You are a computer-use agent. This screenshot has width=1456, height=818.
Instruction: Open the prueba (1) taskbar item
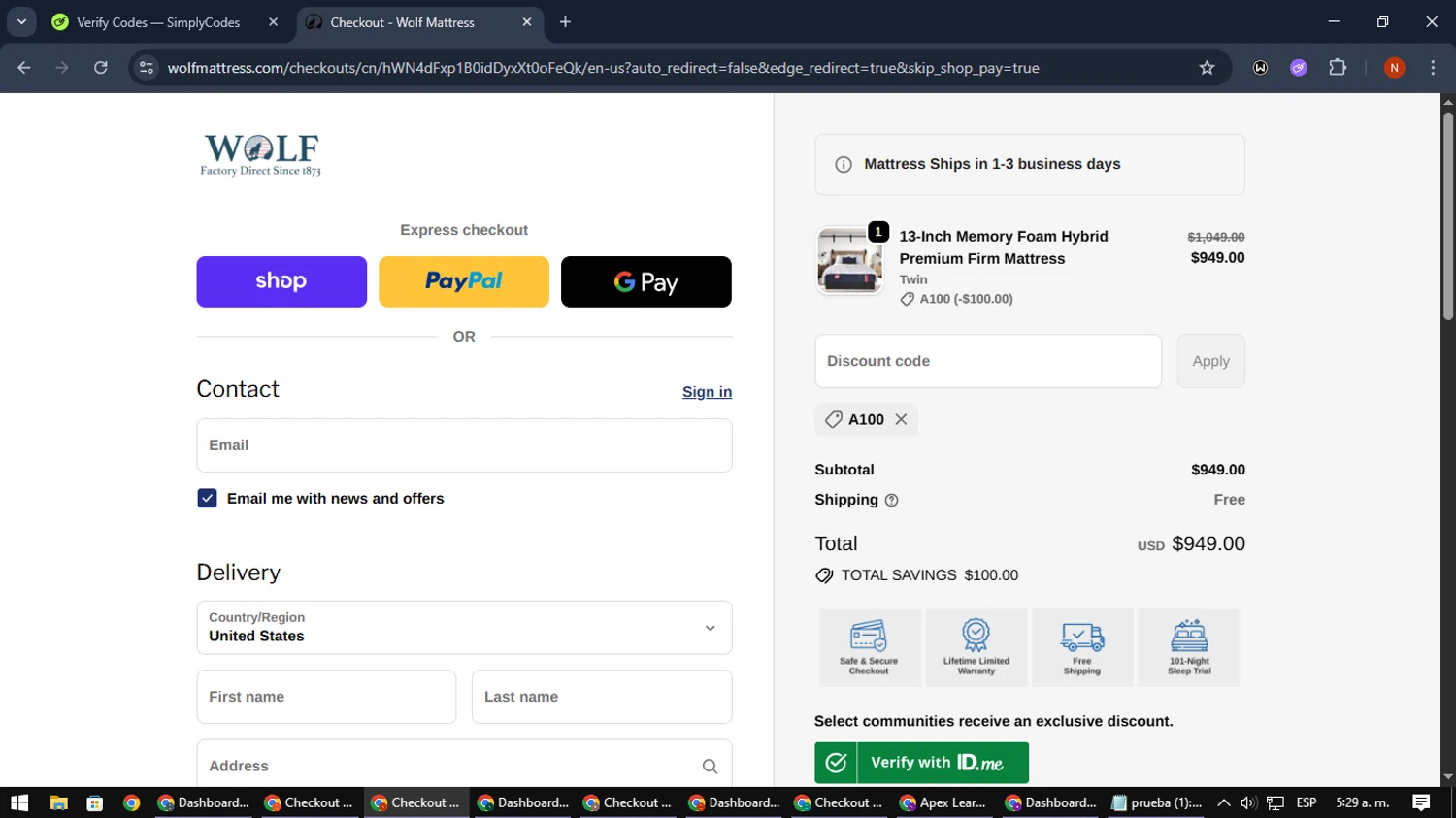[x=1157, y=802]
